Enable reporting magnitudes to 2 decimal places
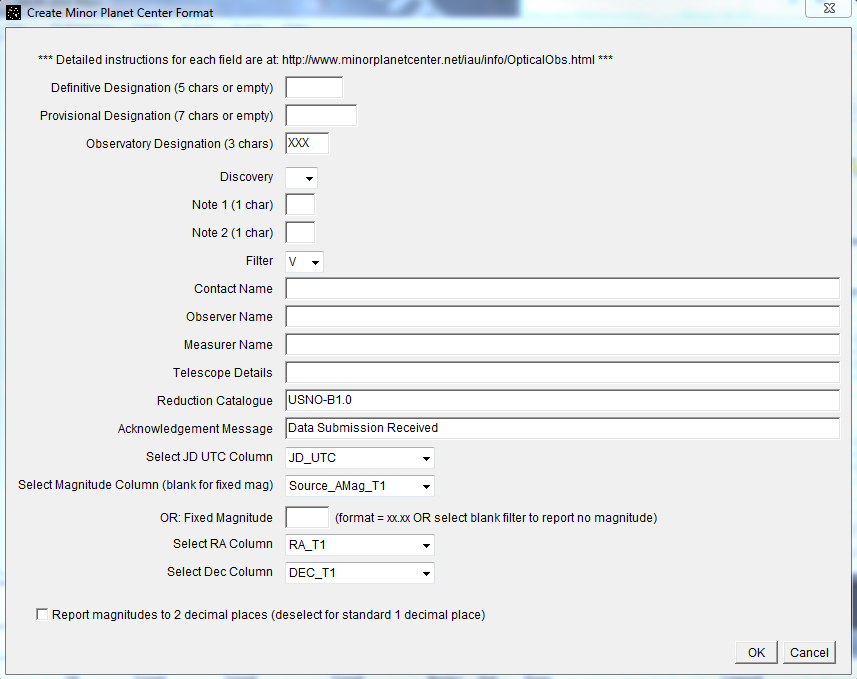This screenshot has width=857, height=679. tap(42, 615)
